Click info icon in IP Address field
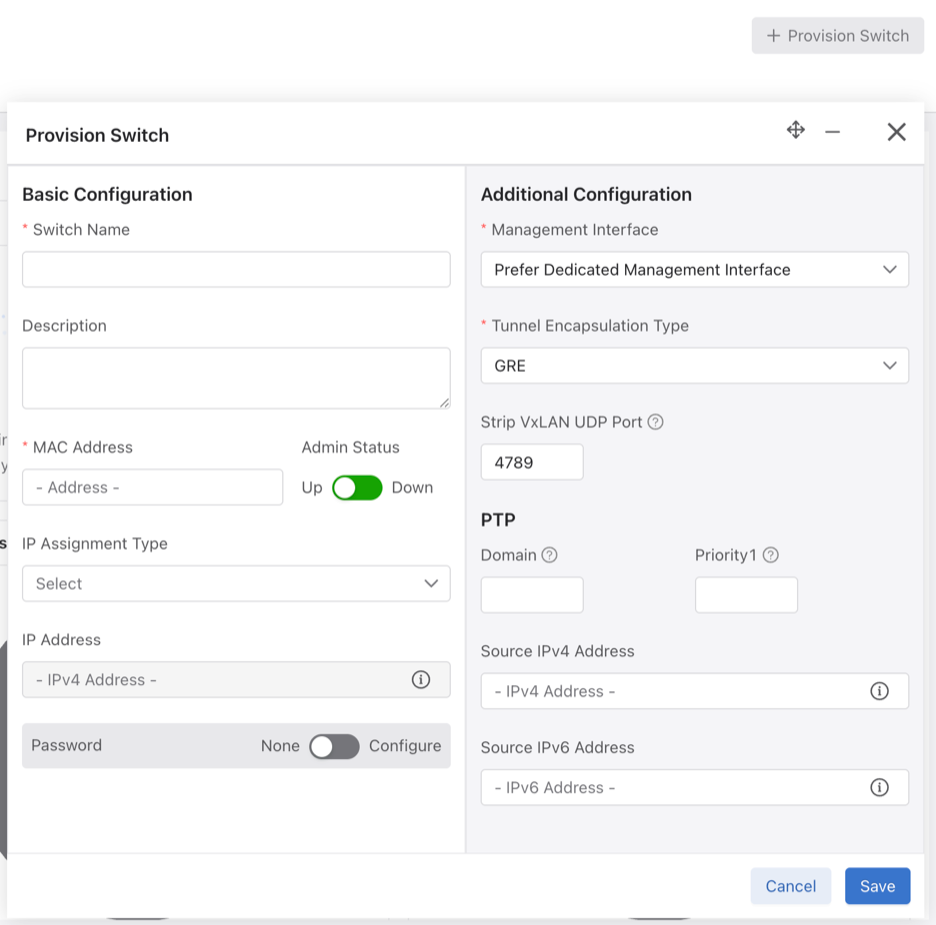 click(421, 680)
